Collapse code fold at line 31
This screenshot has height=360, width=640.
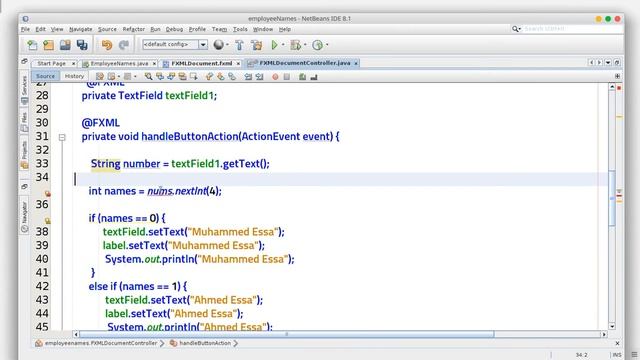(62, 137)
